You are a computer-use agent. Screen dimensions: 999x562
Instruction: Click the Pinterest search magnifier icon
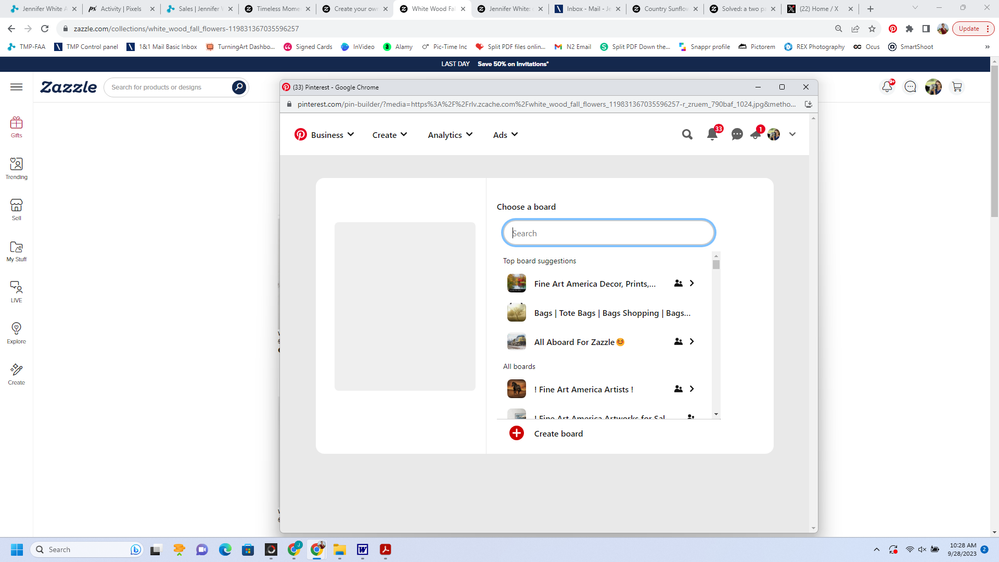click(x=687, y=134)
